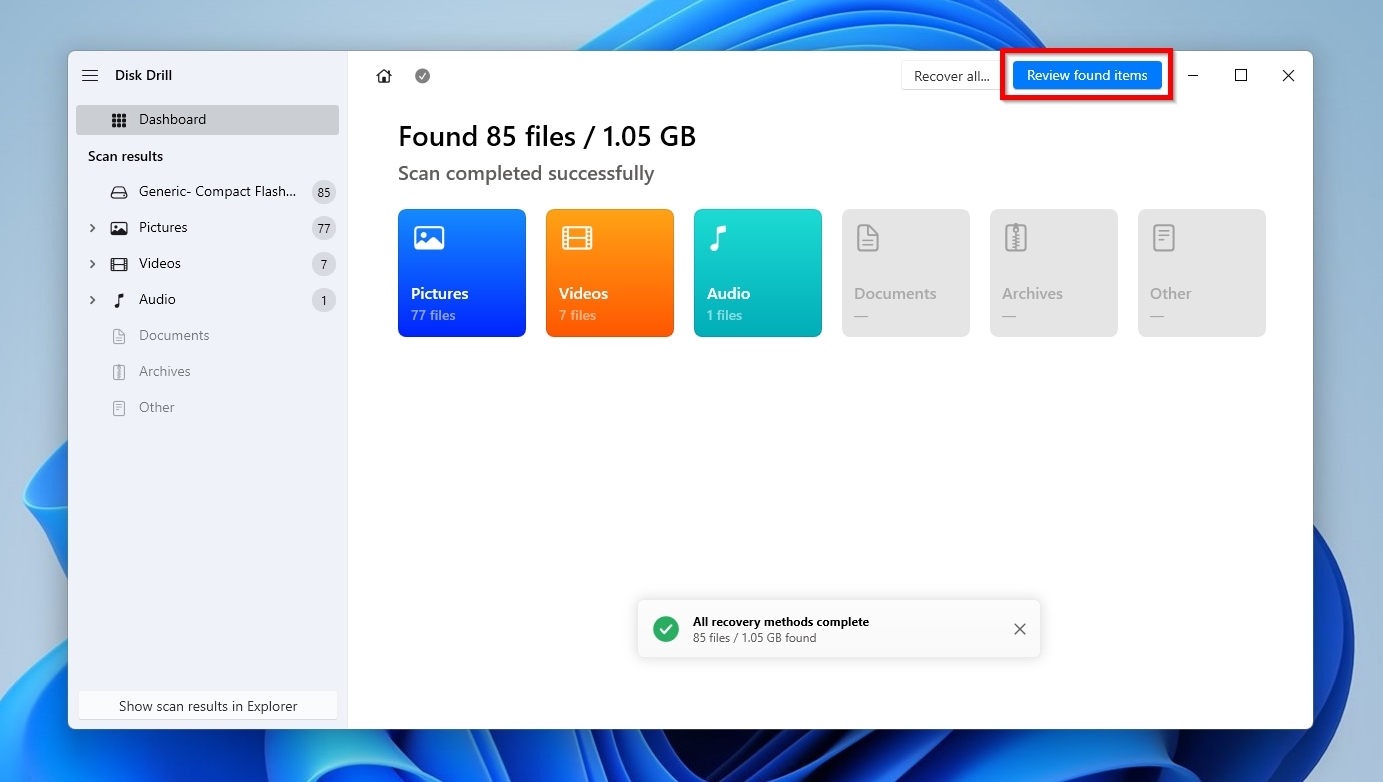Select Pictures label in scan results
This screenshot has height=782, width=1383.
(x=163, y=228)
